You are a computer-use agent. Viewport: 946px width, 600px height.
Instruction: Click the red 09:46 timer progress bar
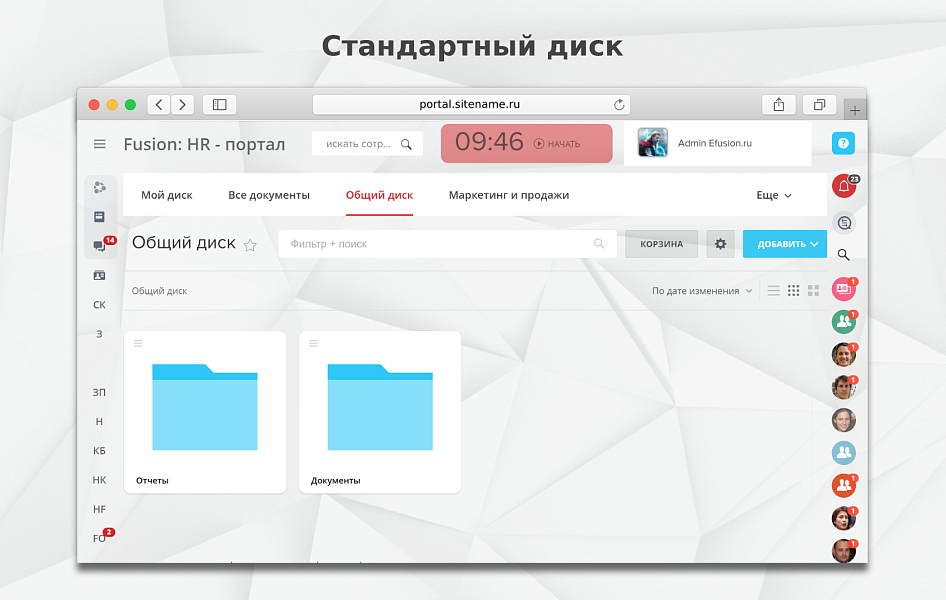pyautogui.click(x=526, y=143)
